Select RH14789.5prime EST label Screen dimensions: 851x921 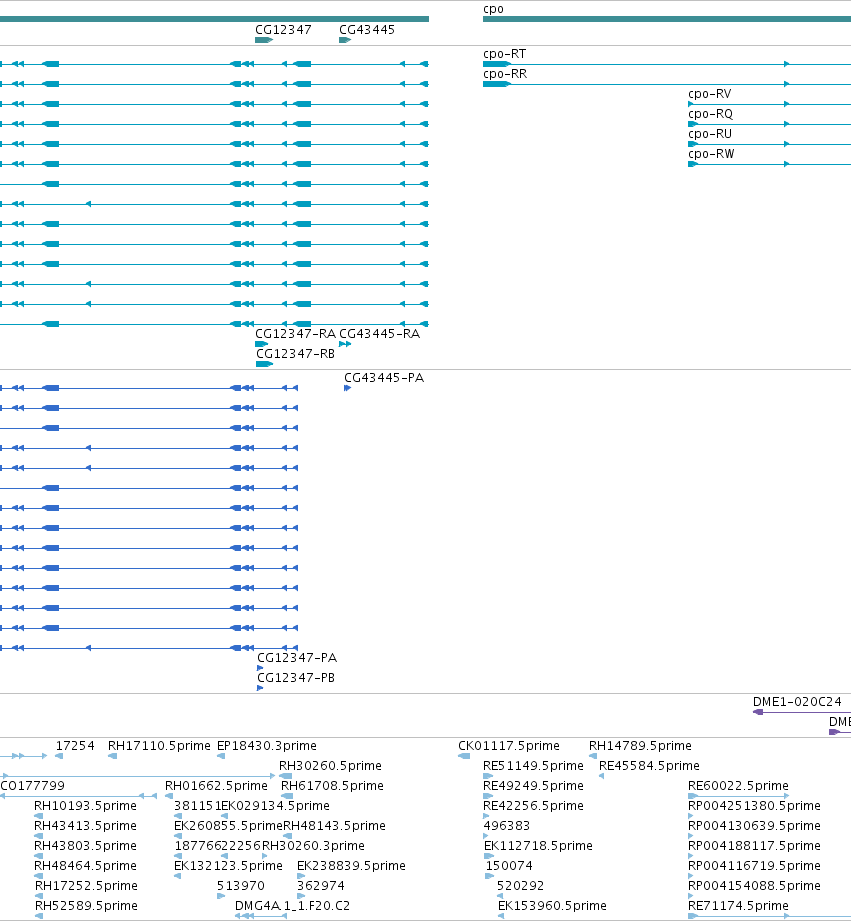pos(640,745)
